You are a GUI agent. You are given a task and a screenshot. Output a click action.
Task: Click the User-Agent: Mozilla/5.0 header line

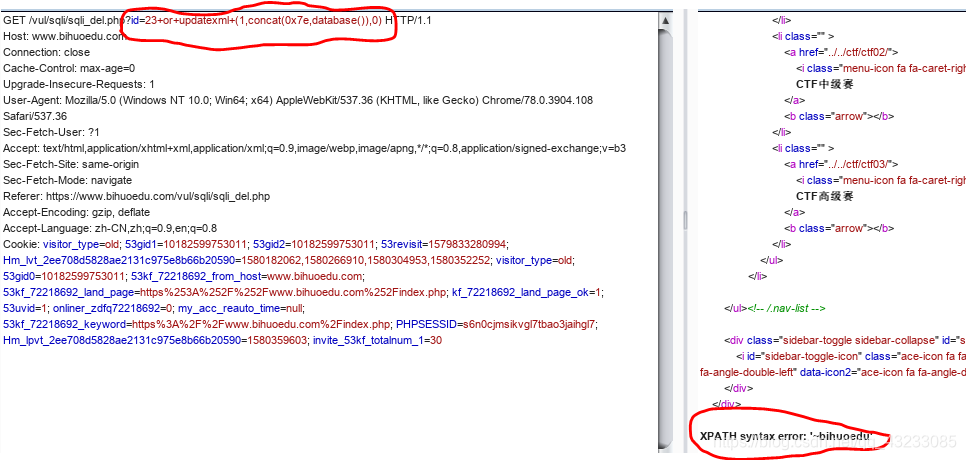[x=298, y=100]
